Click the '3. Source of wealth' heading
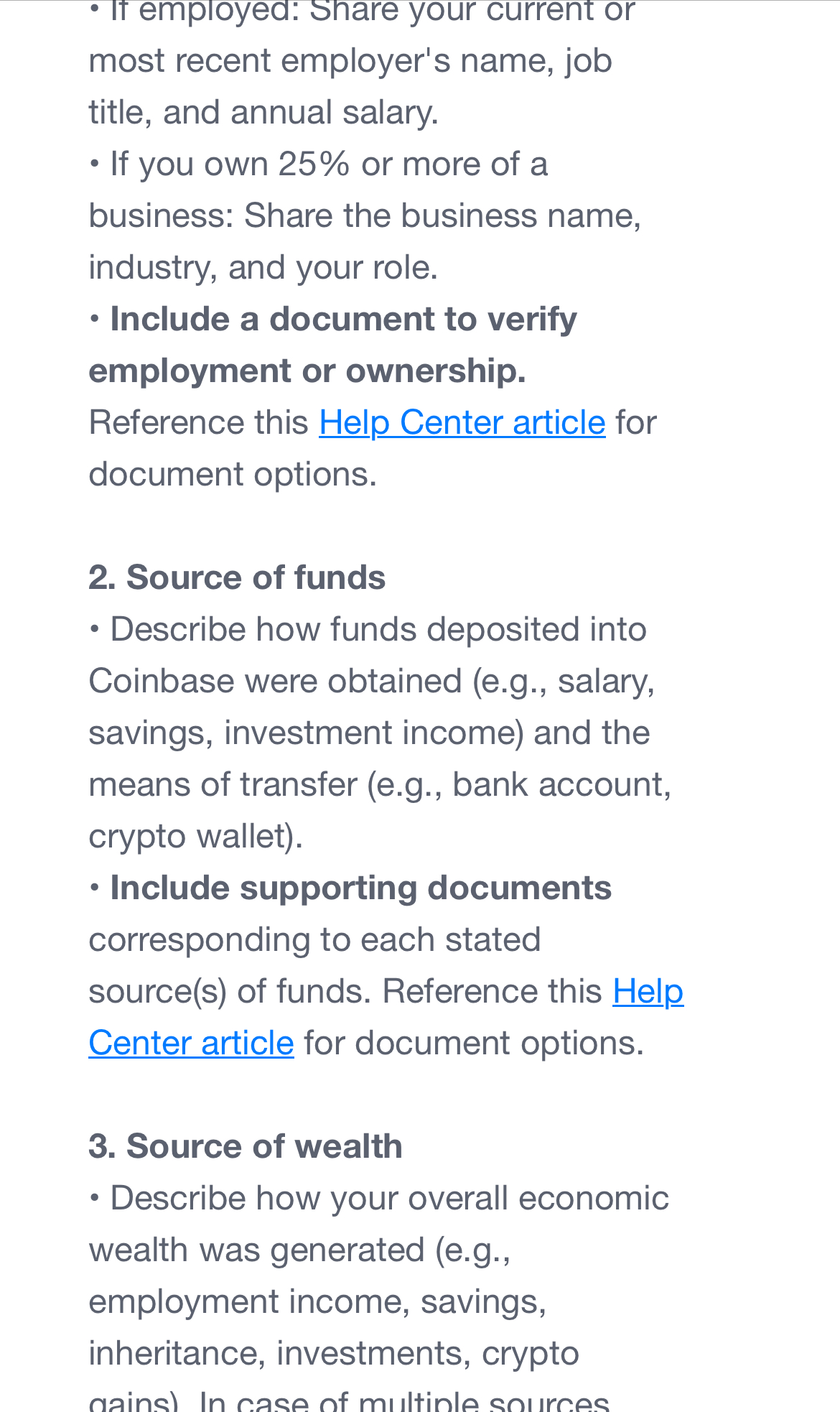The image size is (840, 1412). coord(246,1146)
